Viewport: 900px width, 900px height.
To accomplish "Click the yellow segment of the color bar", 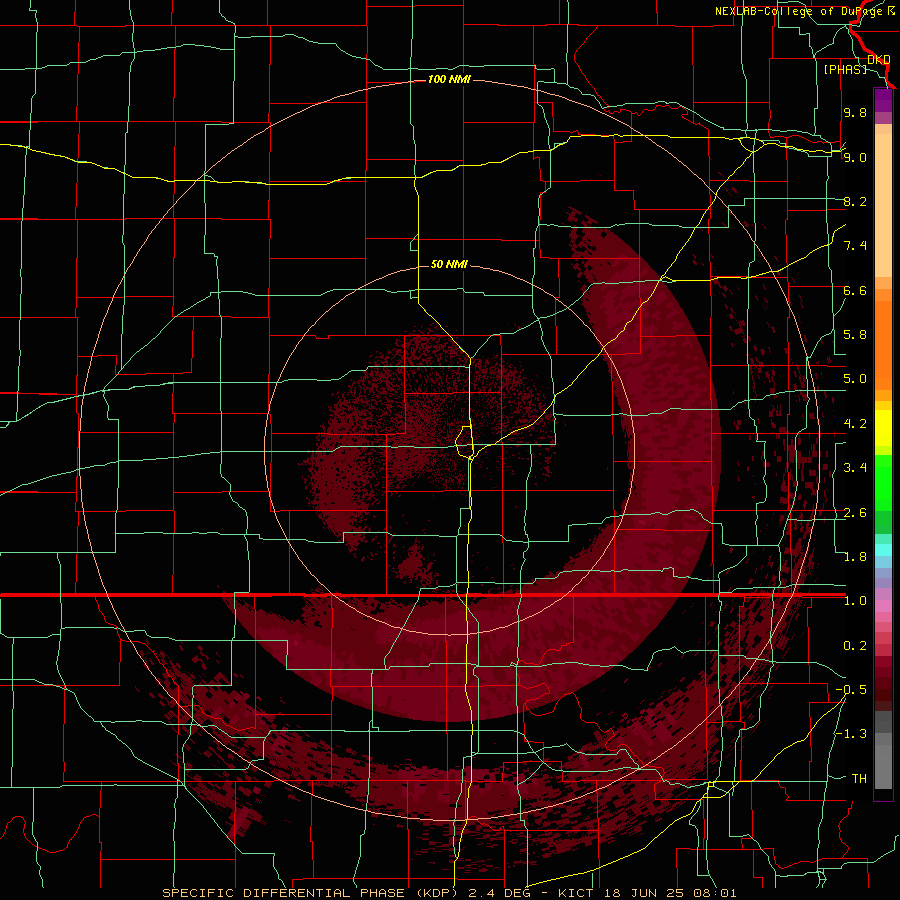I will tap(883, 428).
